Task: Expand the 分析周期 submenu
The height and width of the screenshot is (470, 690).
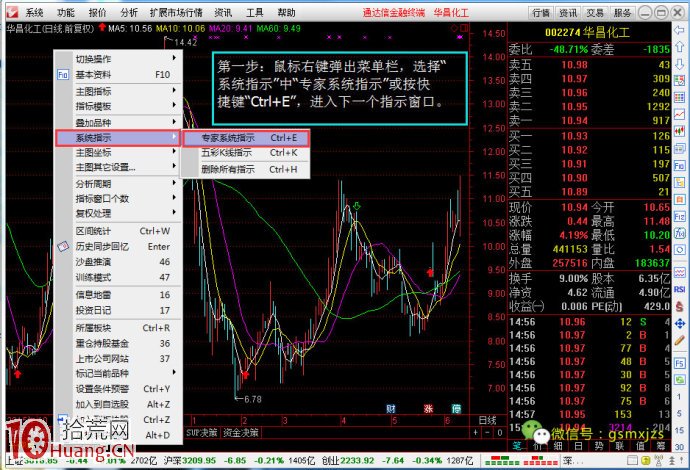Action: (118, 184)
